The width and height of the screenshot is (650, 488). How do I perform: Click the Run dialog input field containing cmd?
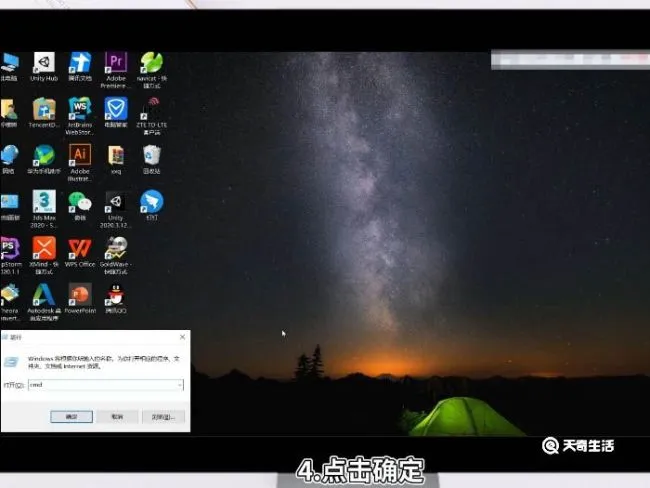click(106, 385)
